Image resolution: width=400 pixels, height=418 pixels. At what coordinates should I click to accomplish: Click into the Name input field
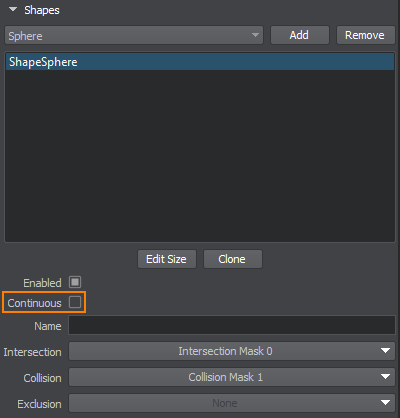(232, 325)
